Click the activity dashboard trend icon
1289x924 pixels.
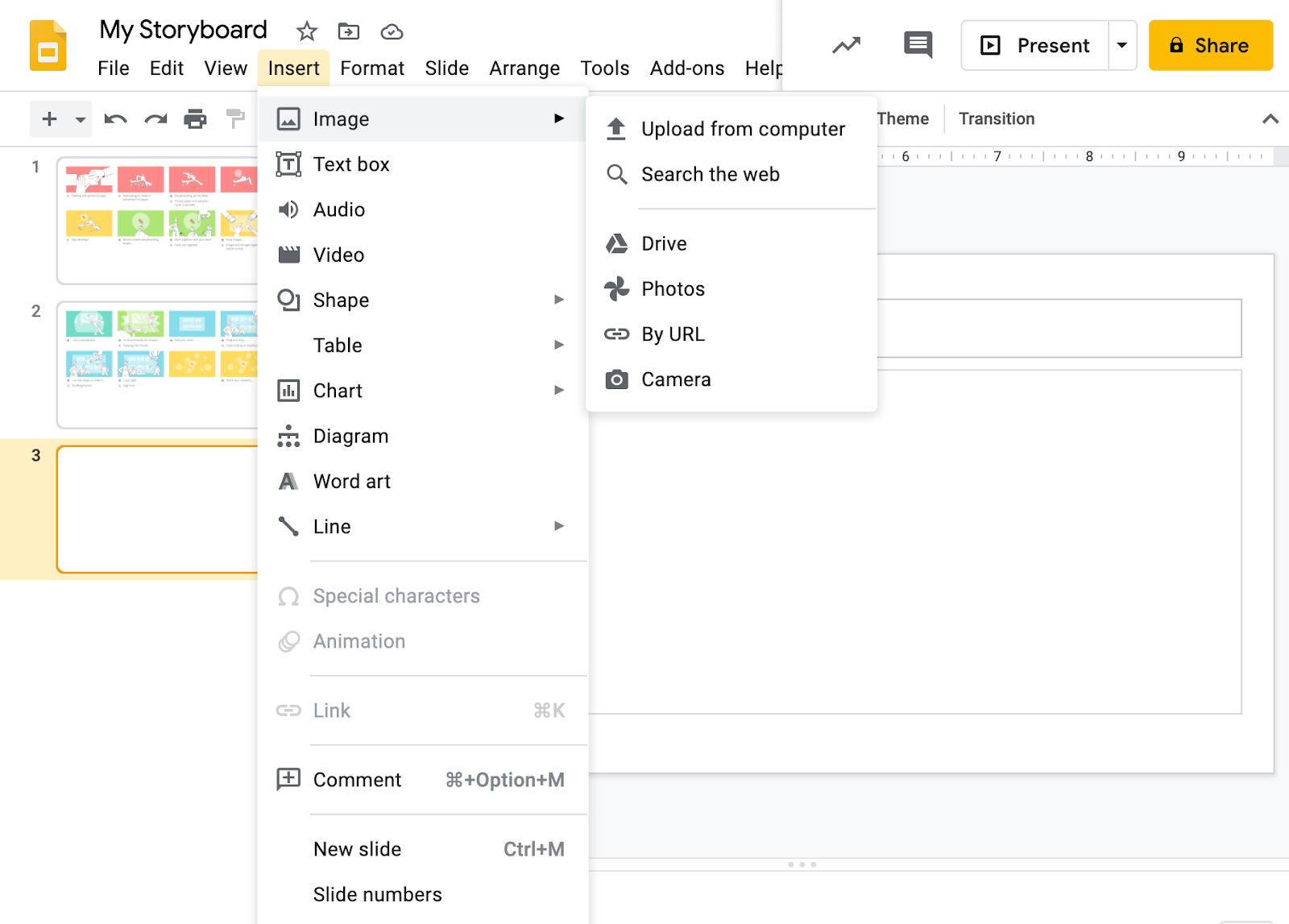click(846, 45)
